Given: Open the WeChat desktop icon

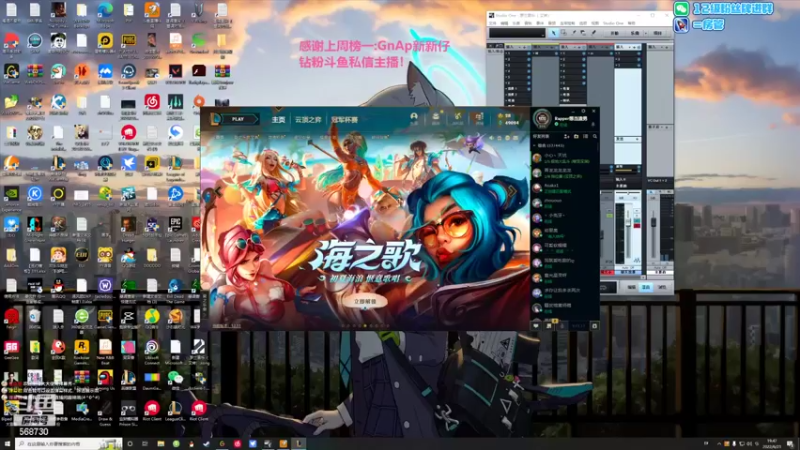Looking at the screenshot, I should click(176, 381).
